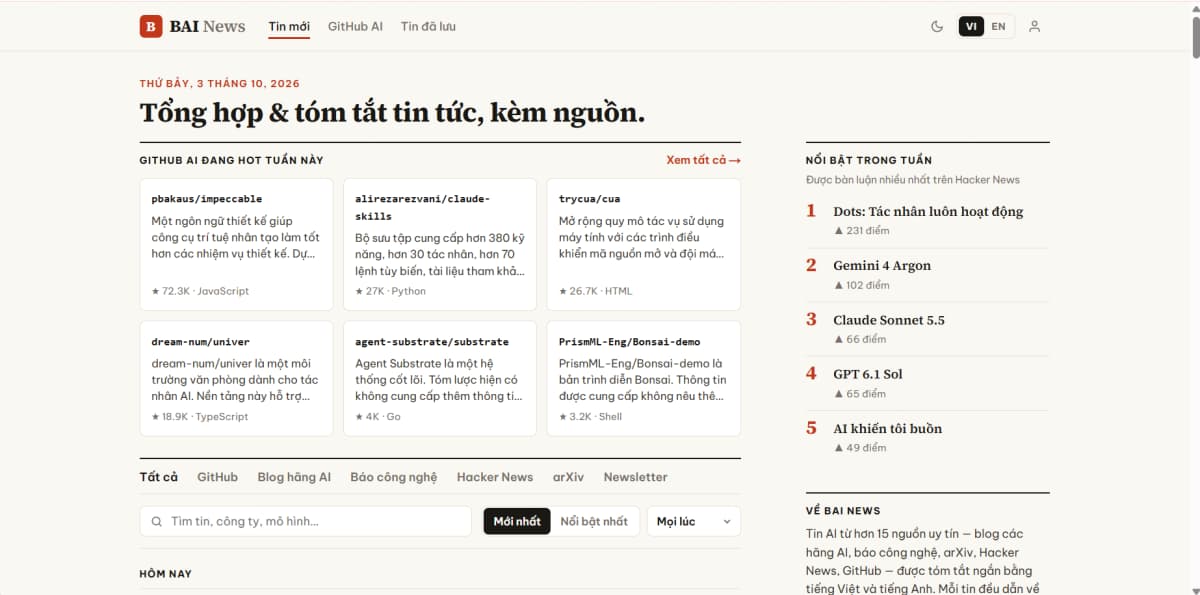The height and width of the screenshot is (595, 1200).
Task: Click the 102 điểm score text
Action: (862, 285)
